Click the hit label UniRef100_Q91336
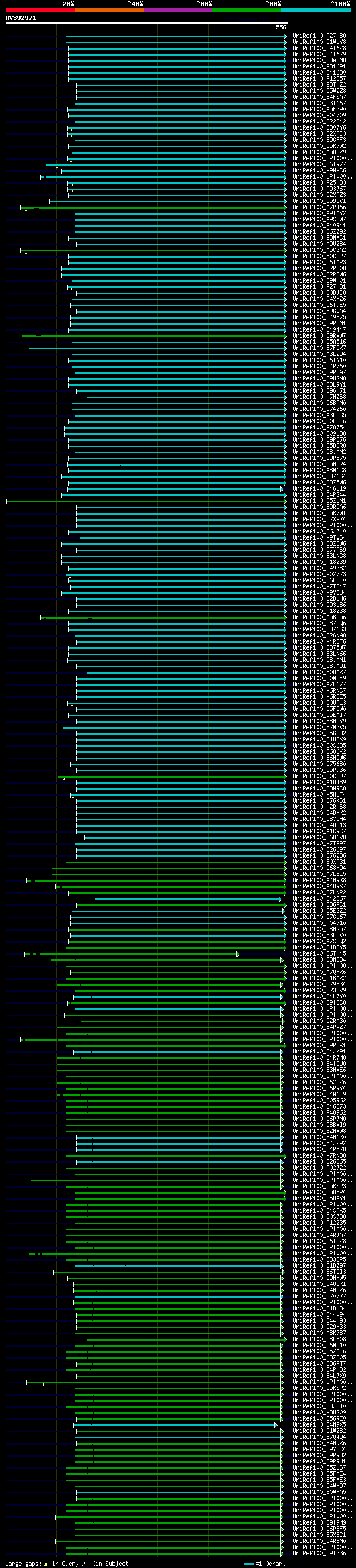The height and width of the screenshot is (1568, 356). [x=319, y=1554]
